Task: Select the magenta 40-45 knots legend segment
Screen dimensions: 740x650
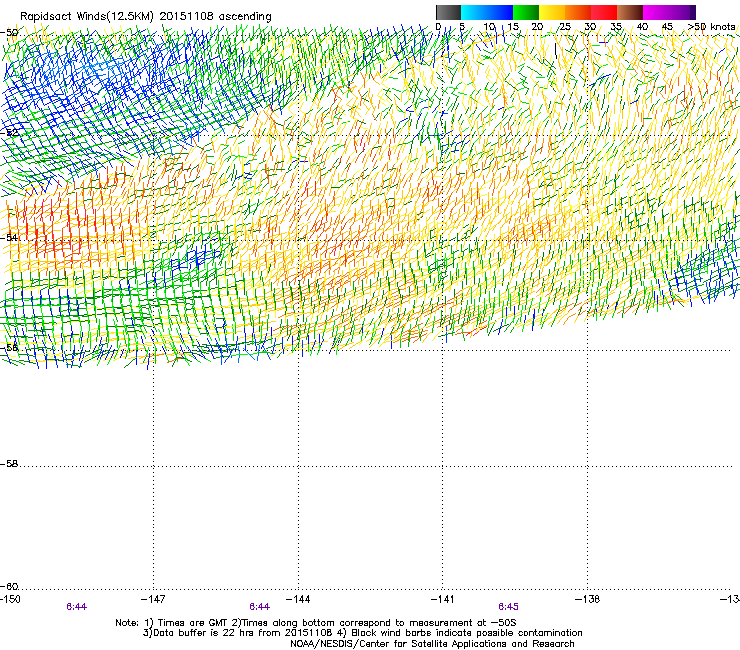Action: 656,12
